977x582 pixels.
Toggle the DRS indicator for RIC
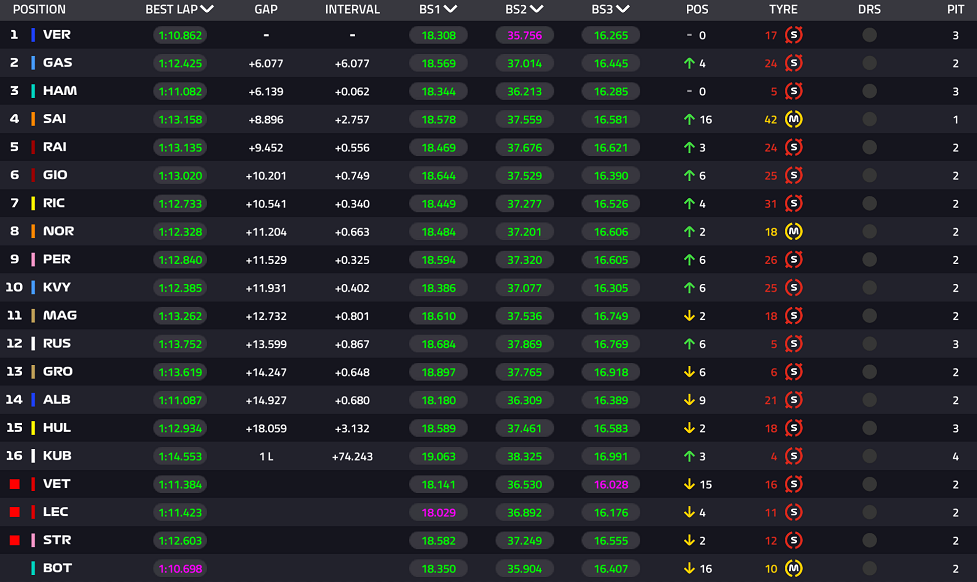tap(869, 203)
